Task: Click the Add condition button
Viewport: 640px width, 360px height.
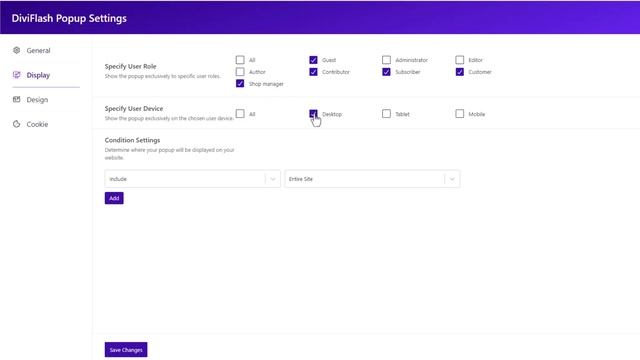Action: tap(114, 198)
